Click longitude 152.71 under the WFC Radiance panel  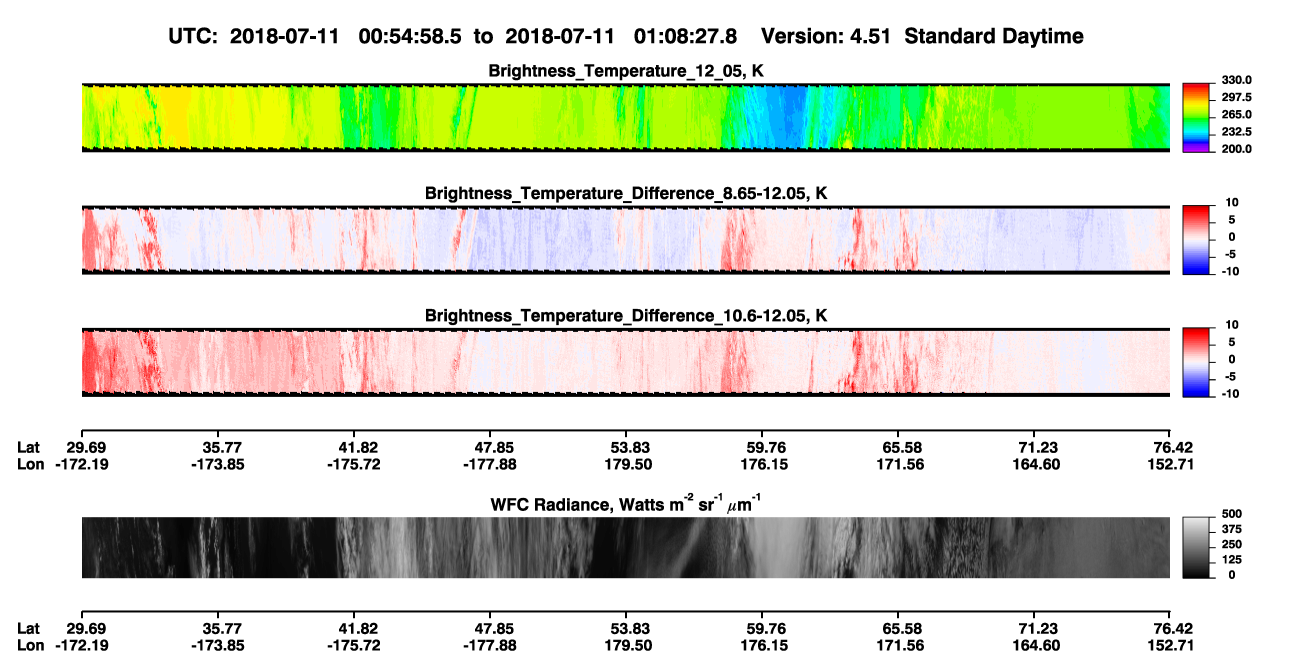click(1171, 646)
